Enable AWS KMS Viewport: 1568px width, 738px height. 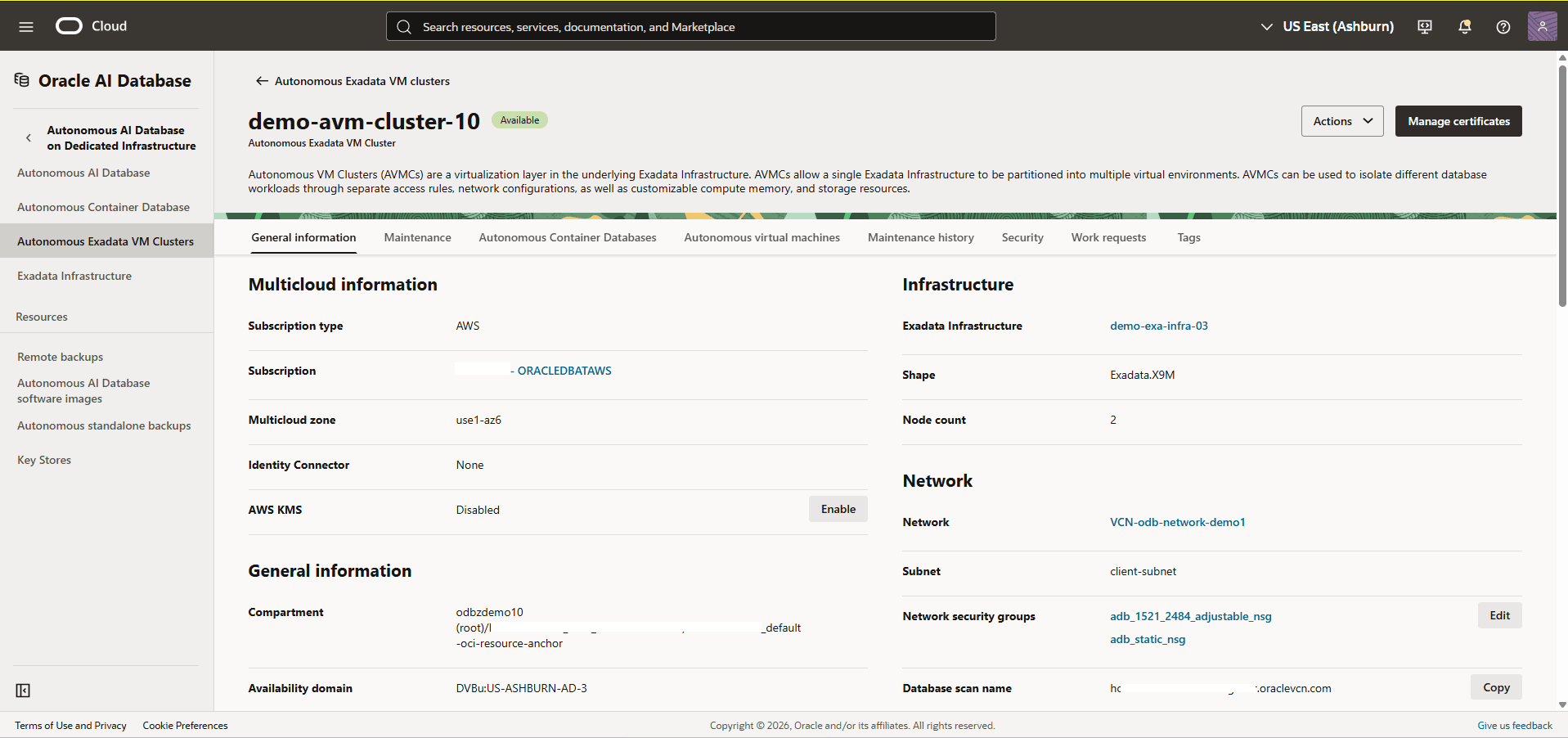pos(838,509)
